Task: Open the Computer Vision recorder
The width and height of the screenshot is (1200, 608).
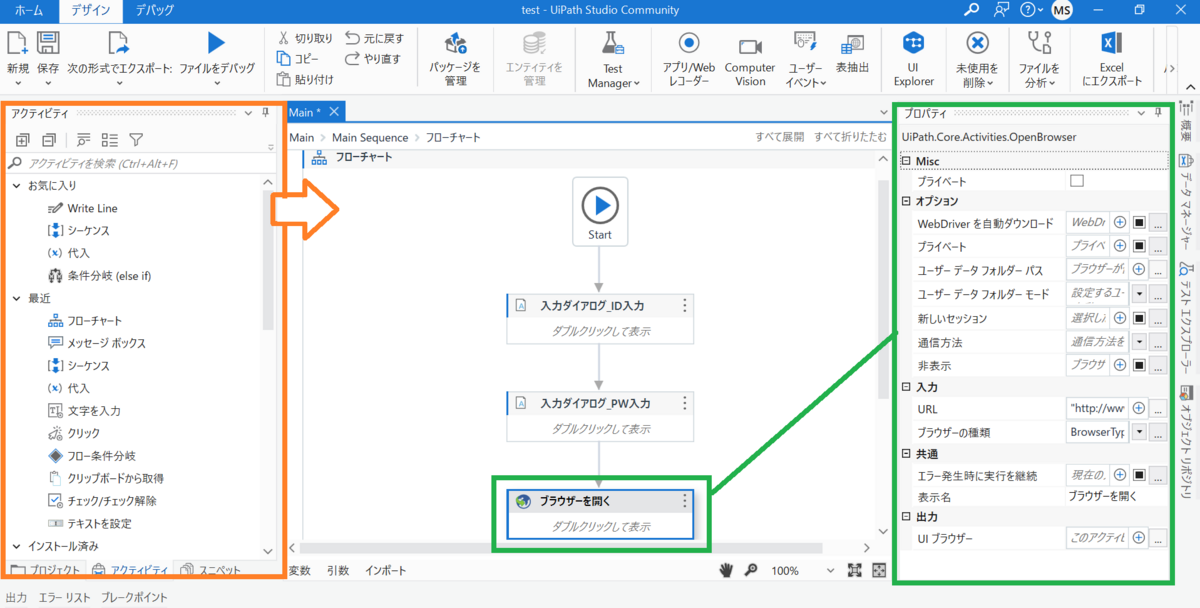Action: 750,59
